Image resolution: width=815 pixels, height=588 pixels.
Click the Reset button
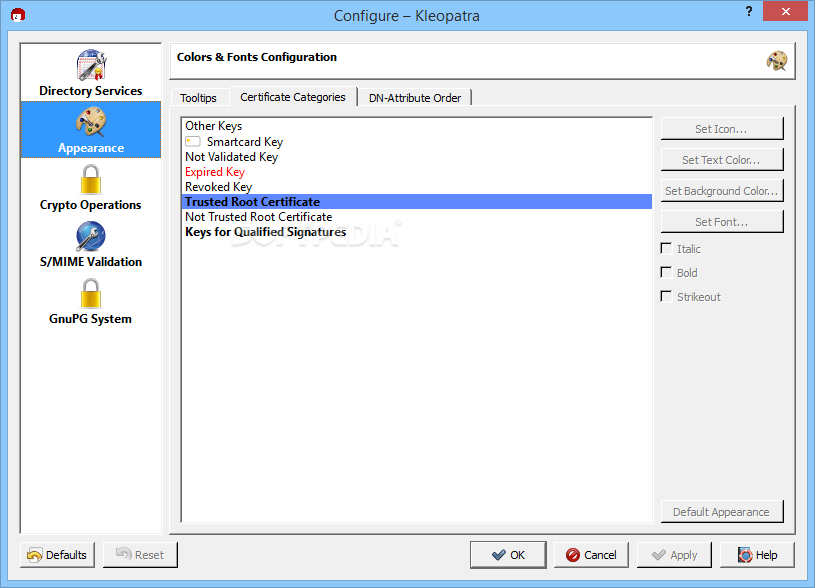[140, 555]
